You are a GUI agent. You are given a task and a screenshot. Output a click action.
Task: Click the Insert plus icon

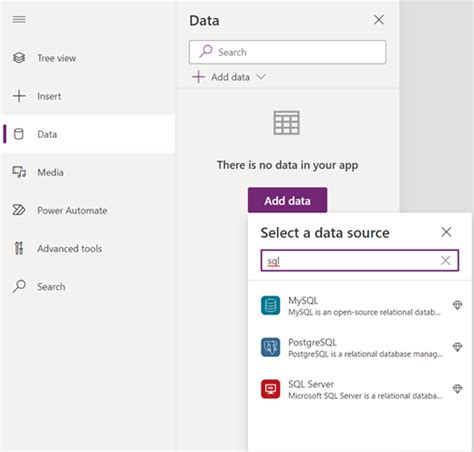[19, 96]
